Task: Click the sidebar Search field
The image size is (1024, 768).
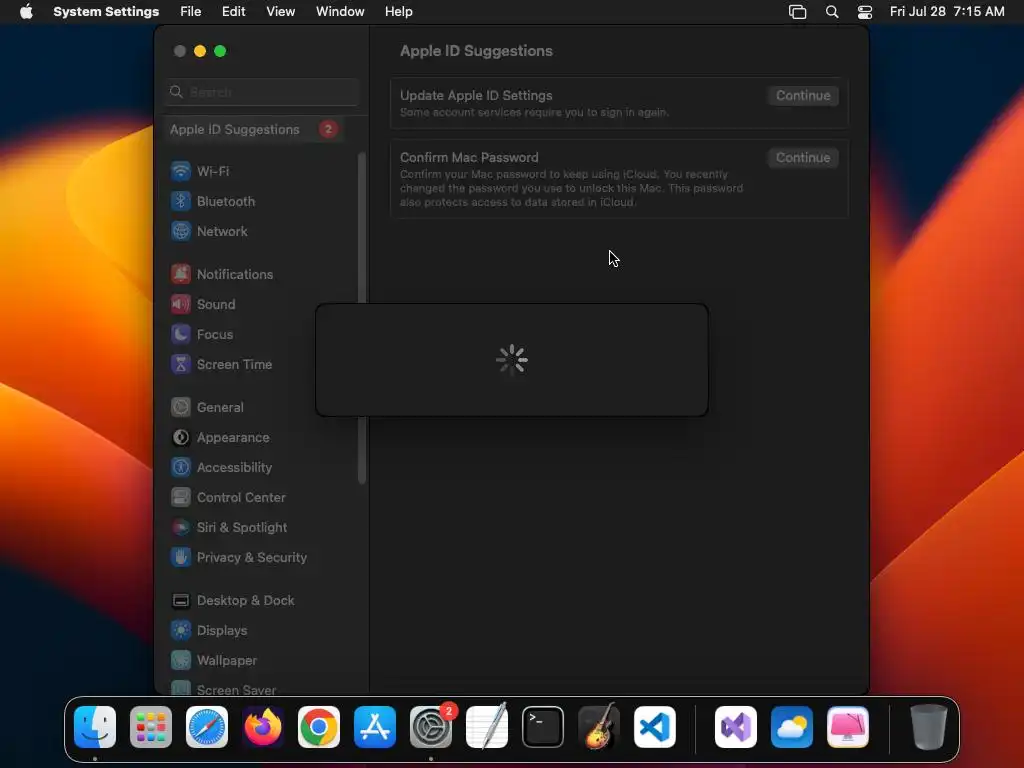Action: click(x=262, y=92)
